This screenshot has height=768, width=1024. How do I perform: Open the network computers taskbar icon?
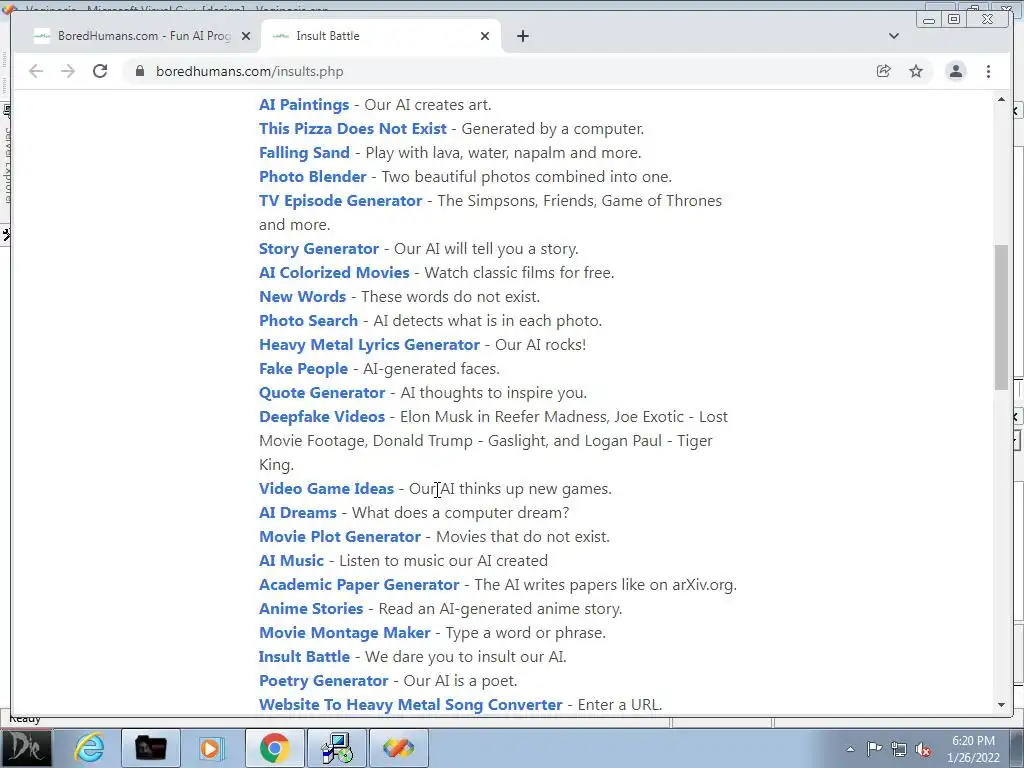337,748
